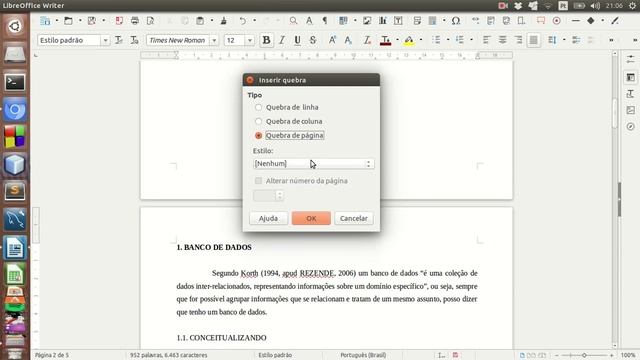The image size is (640, 360).
Task: Click the Paste clipboard icon
Action: click(x=200, y=20)
